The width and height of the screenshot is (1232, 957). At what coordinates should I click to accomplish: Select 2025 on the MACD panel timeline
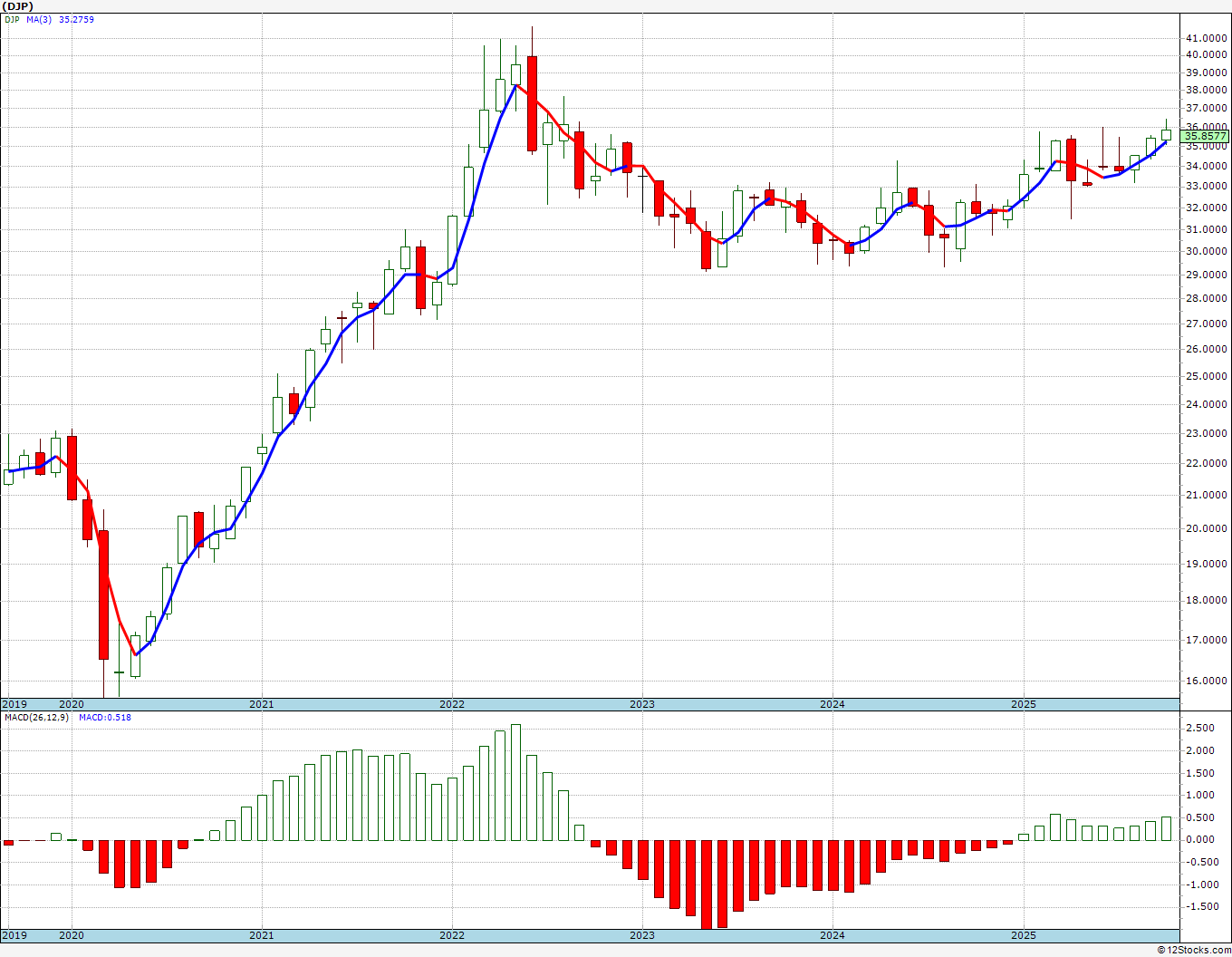coord(1023,934)
